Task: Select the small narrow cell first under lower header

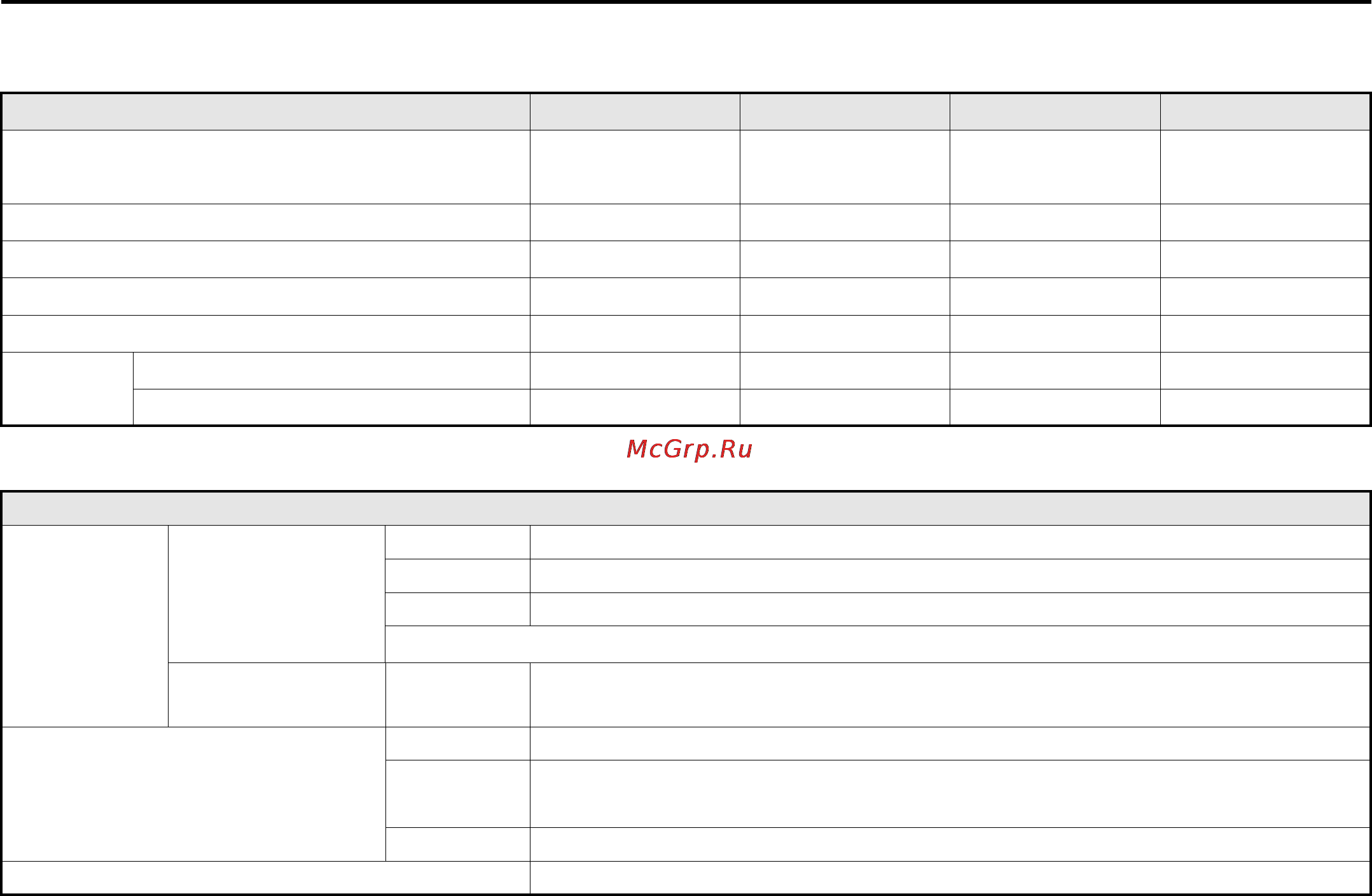Action: (x=457, y=542)
